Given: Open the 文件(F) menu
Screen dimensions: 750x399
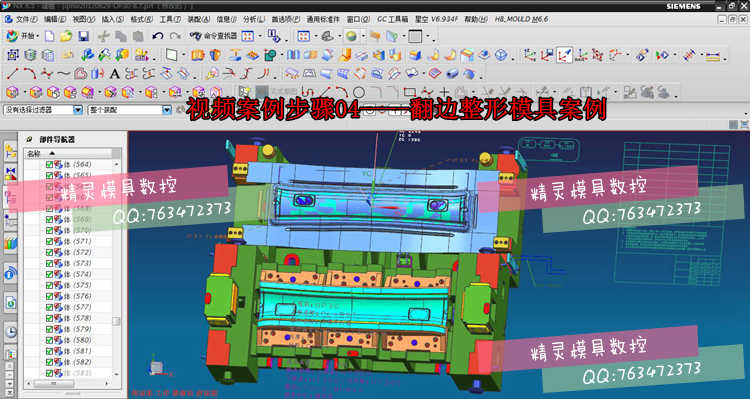Looking at the screenshot, I should click(26, 20).
